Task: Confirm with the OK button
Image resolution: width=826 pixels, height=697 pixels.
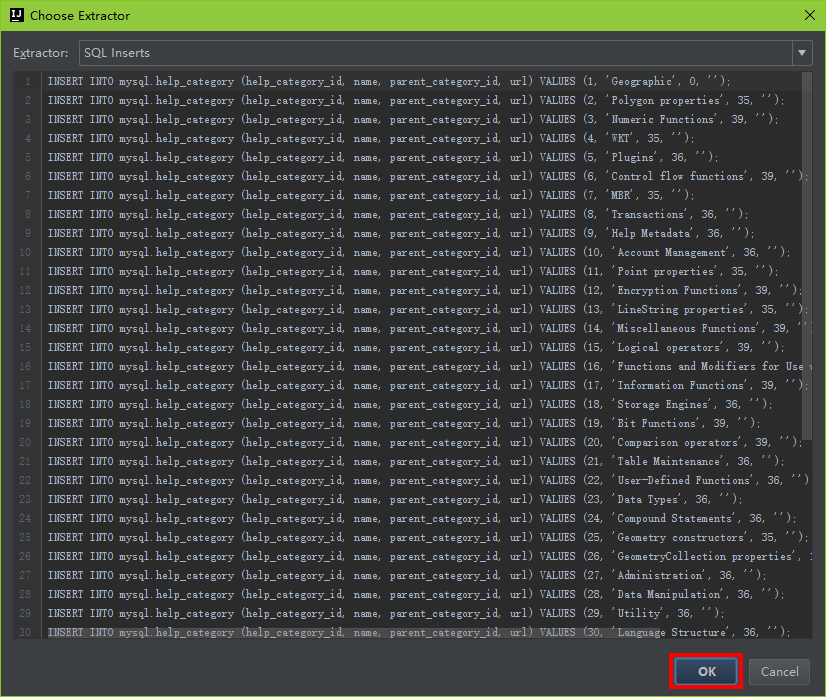Action: [x=706, y=672]
